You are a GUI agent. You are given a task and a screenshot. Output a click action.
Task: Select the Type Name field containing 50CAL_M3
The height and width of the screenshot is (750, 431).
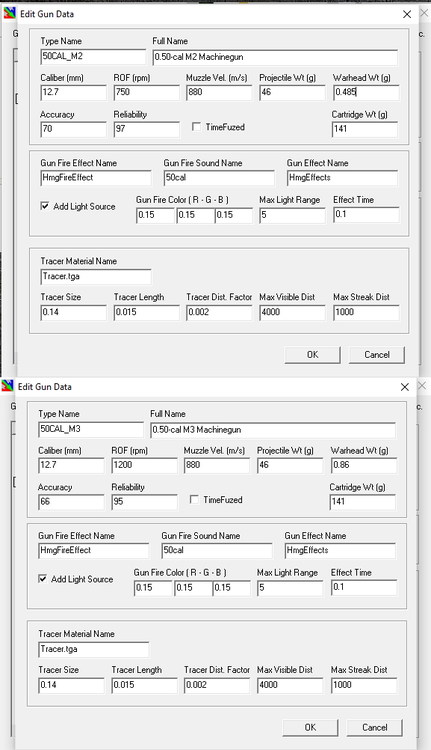[x=91, y=429]
